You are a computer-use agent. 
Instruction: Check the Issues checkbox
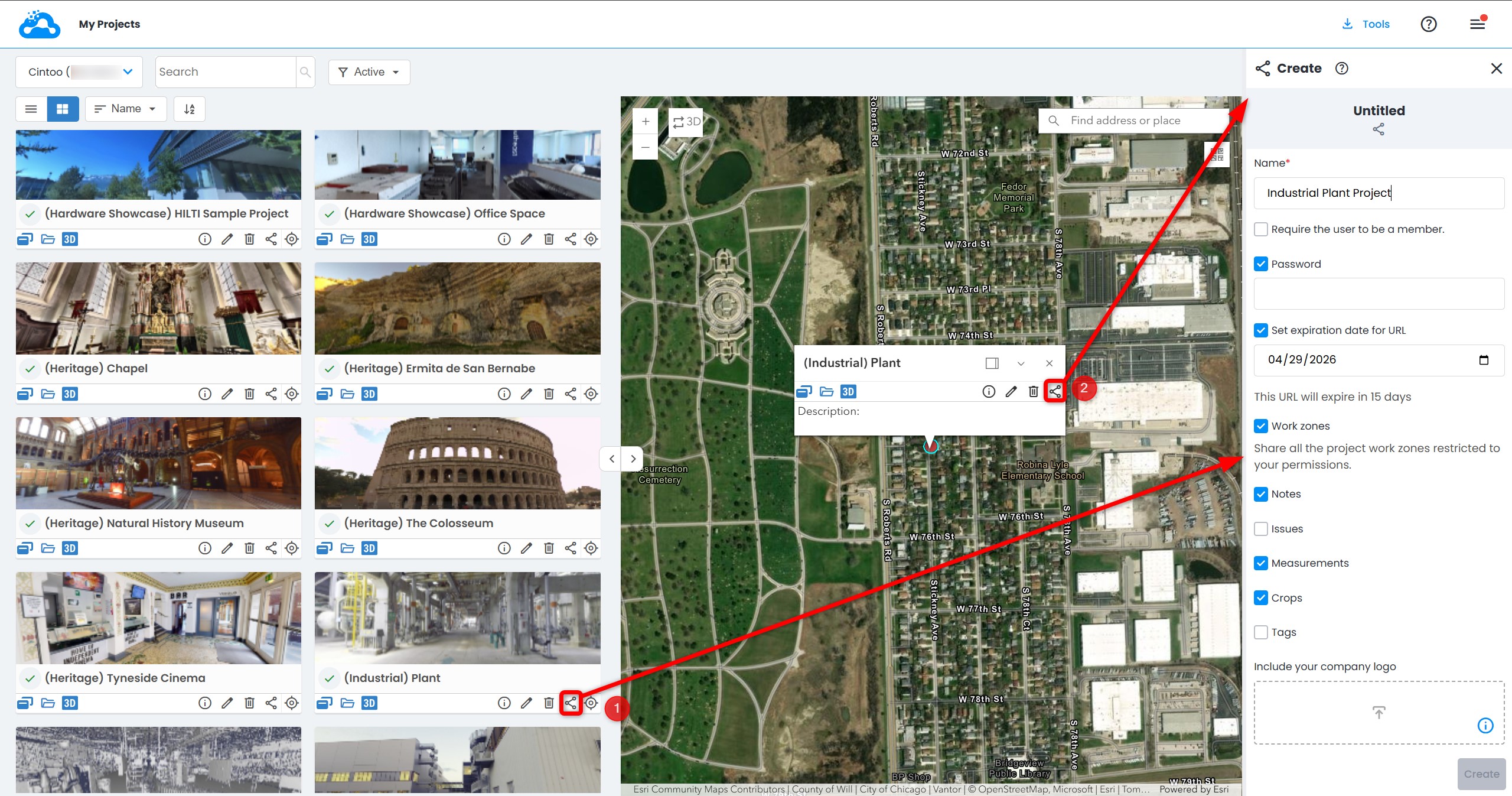(1261, 529)
